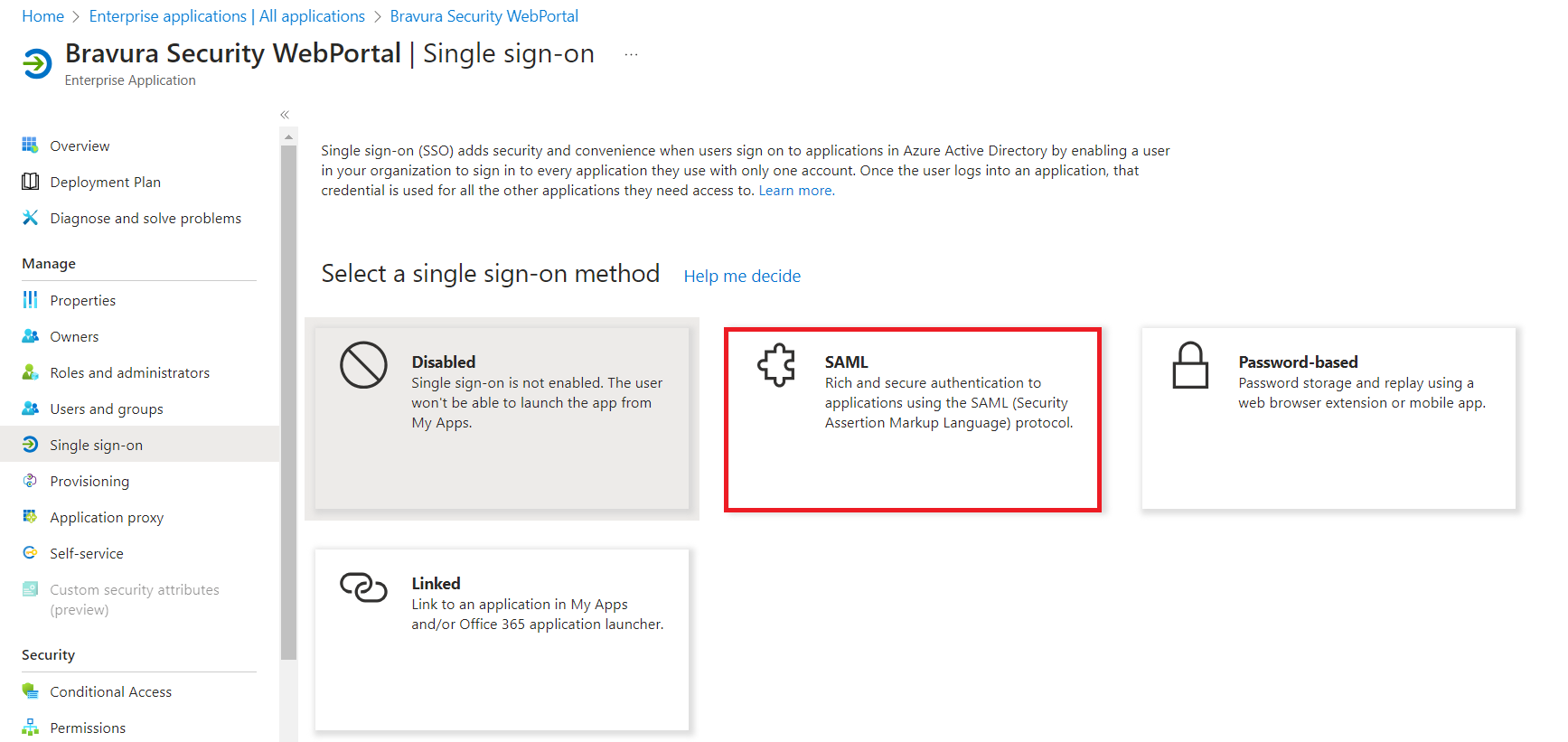This screenshot has width=1568, height=742.
Task: Click the Deployment Plan book icon
Action: pyautogui.click(x=30, y=181)
